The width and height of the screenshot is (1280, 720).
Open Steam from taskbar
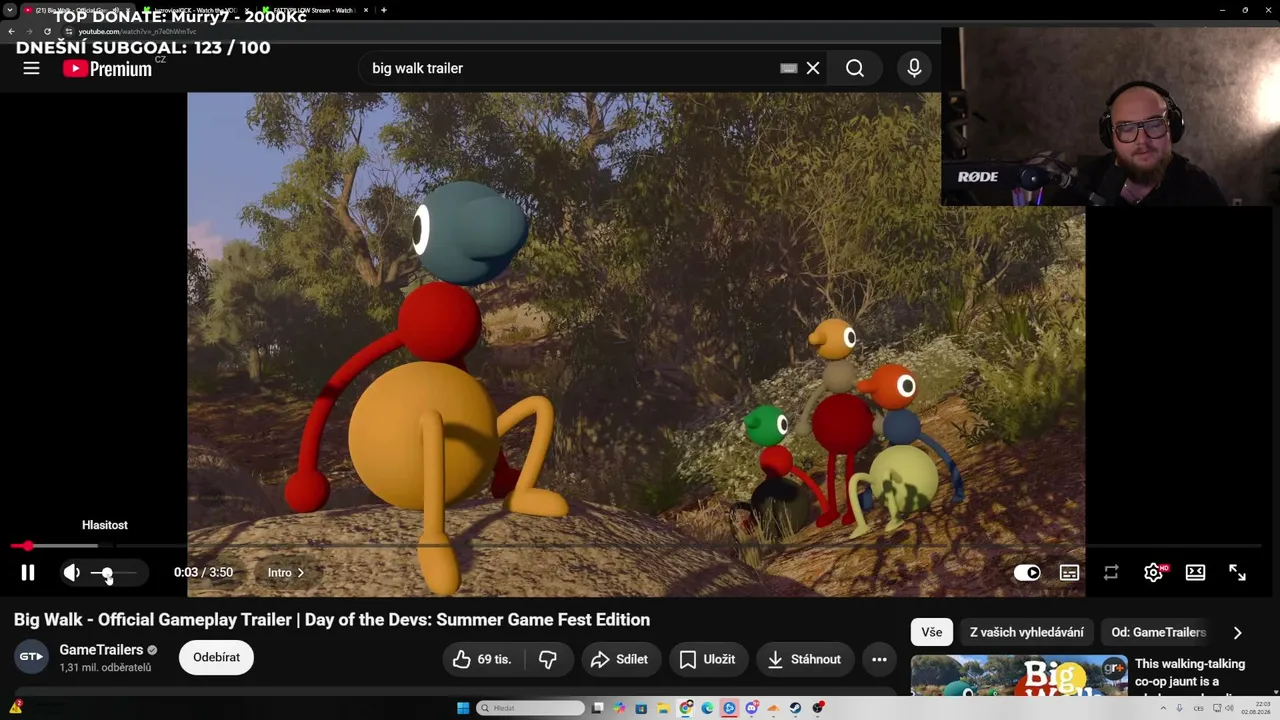click(x=795, y=708)
